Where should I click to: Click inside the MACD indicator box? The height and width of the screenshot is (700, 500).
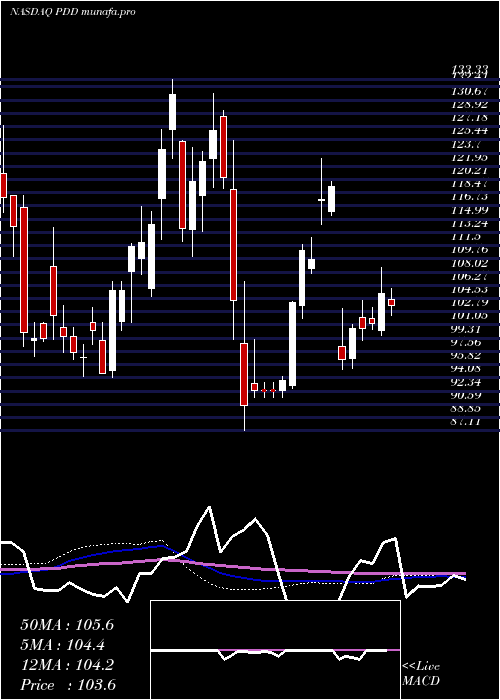tap(275, 650)
